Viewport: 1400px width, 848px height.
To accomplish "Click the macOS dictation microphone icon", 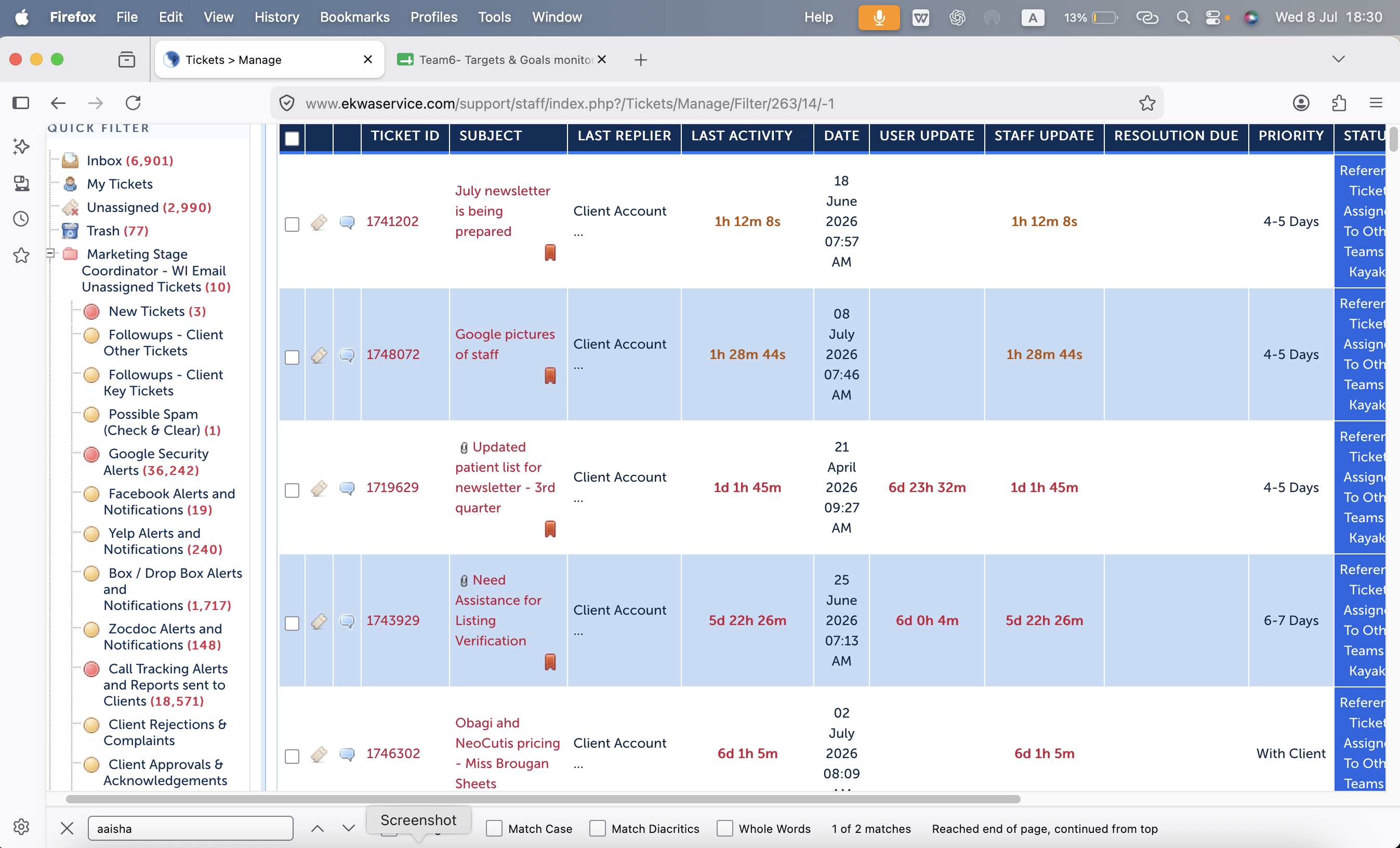I will [x=878, y=18].
